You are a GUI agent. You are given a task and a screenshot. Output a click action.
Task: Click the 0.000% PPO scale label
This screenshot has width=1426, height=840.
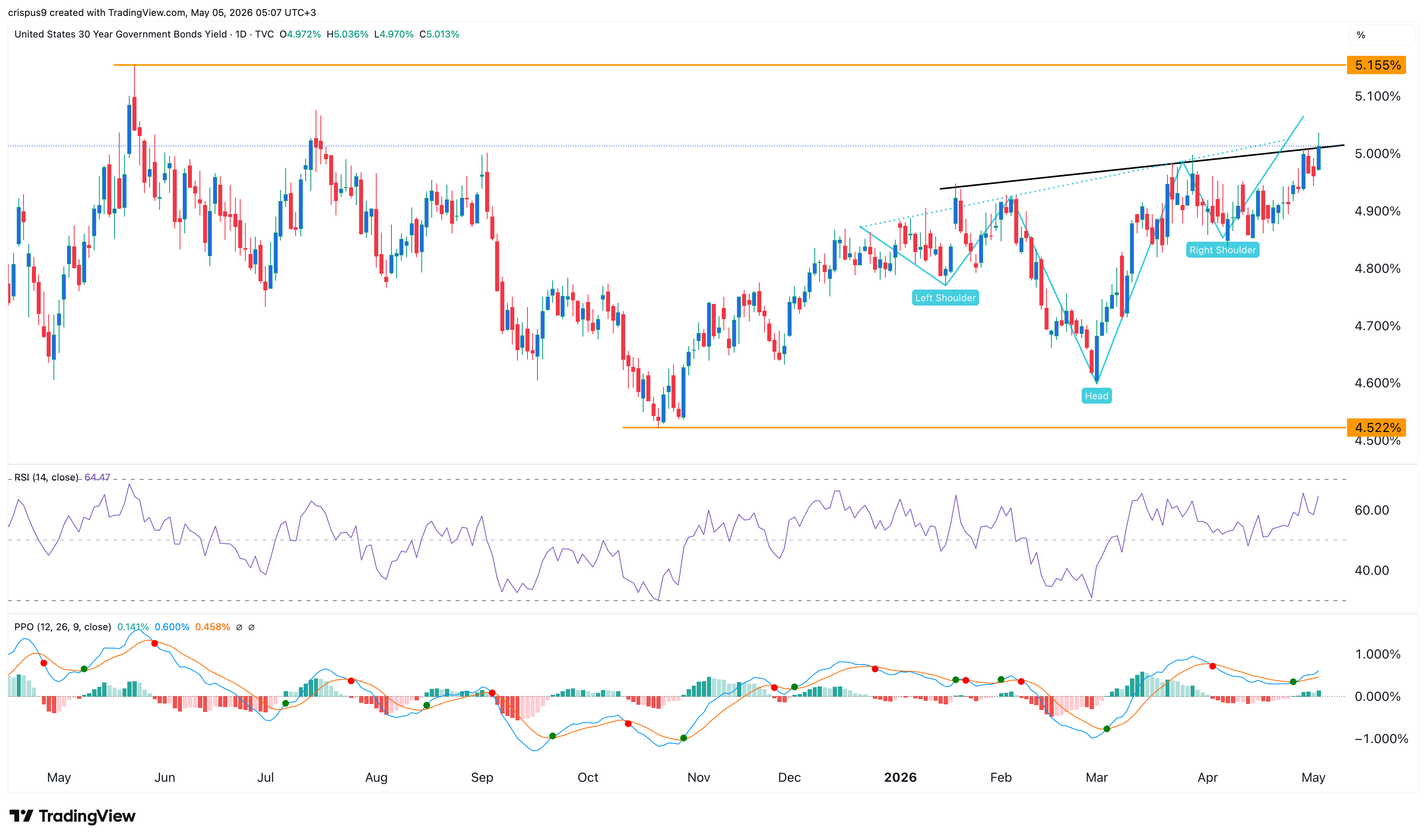click(x=1377, y=696)
